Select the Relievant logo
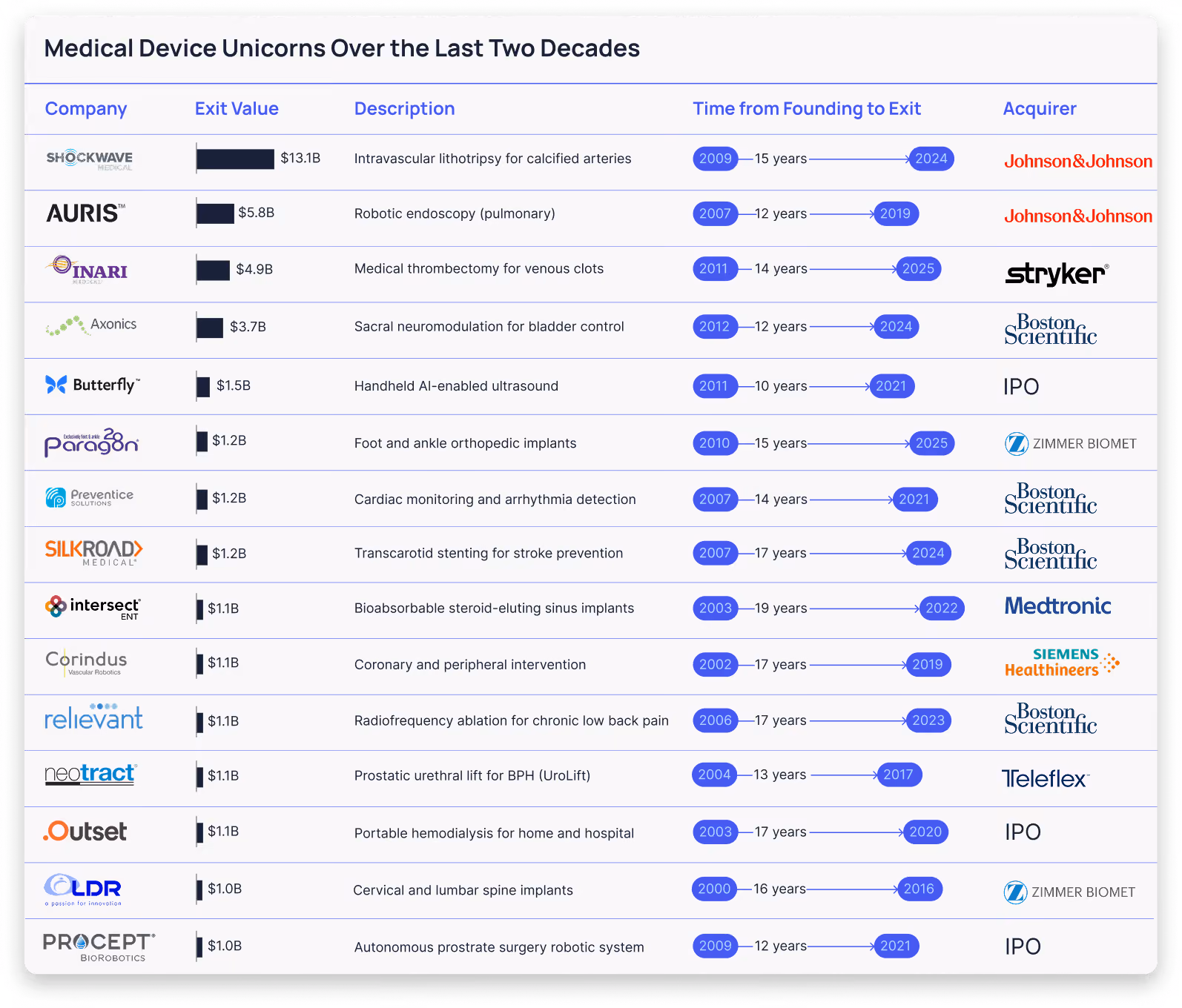The width and height of the screenshot is (1182, 1008). coord(93,716)
